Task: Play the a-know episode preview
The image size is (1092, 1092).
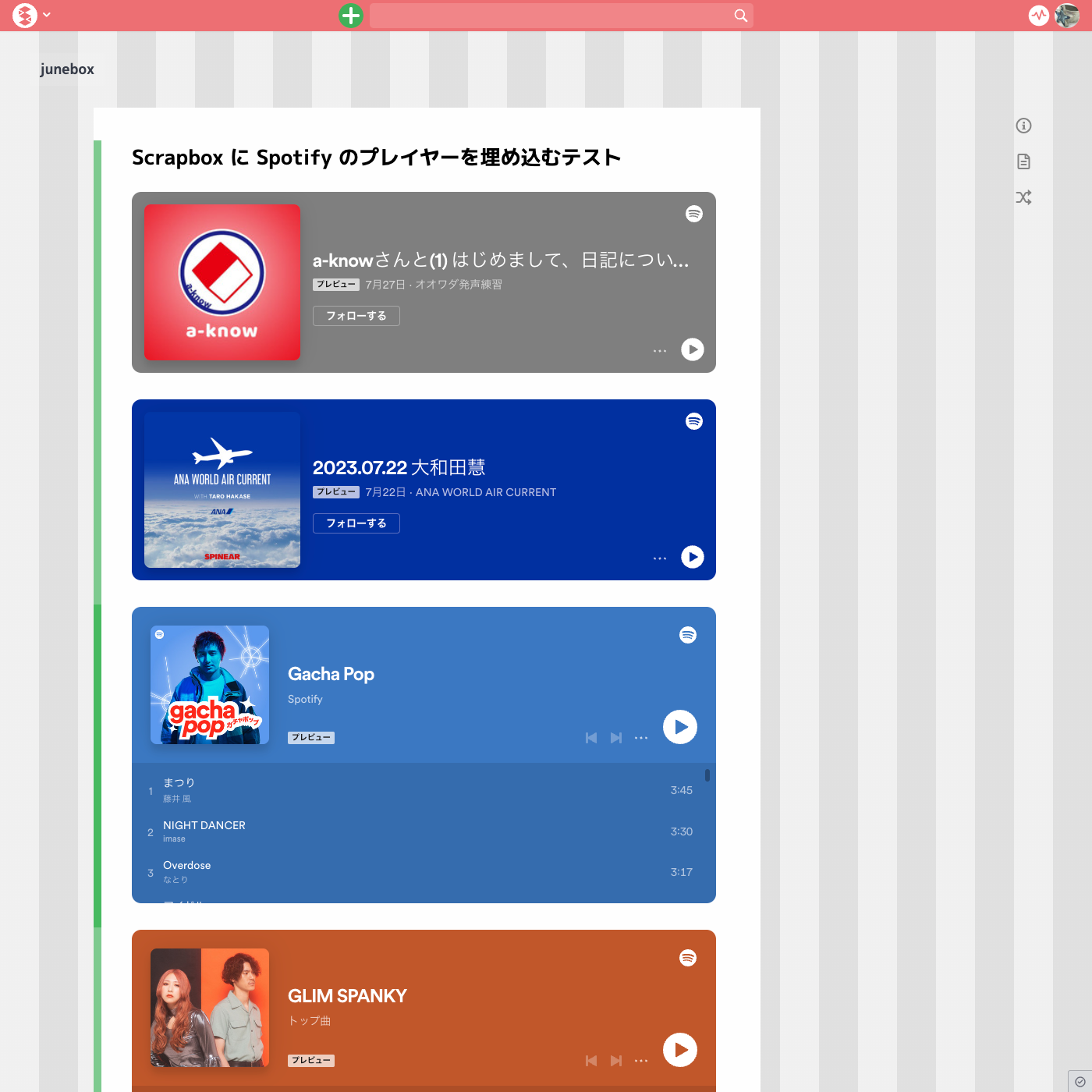Action: pyautogui.click(x=693, y=349)
